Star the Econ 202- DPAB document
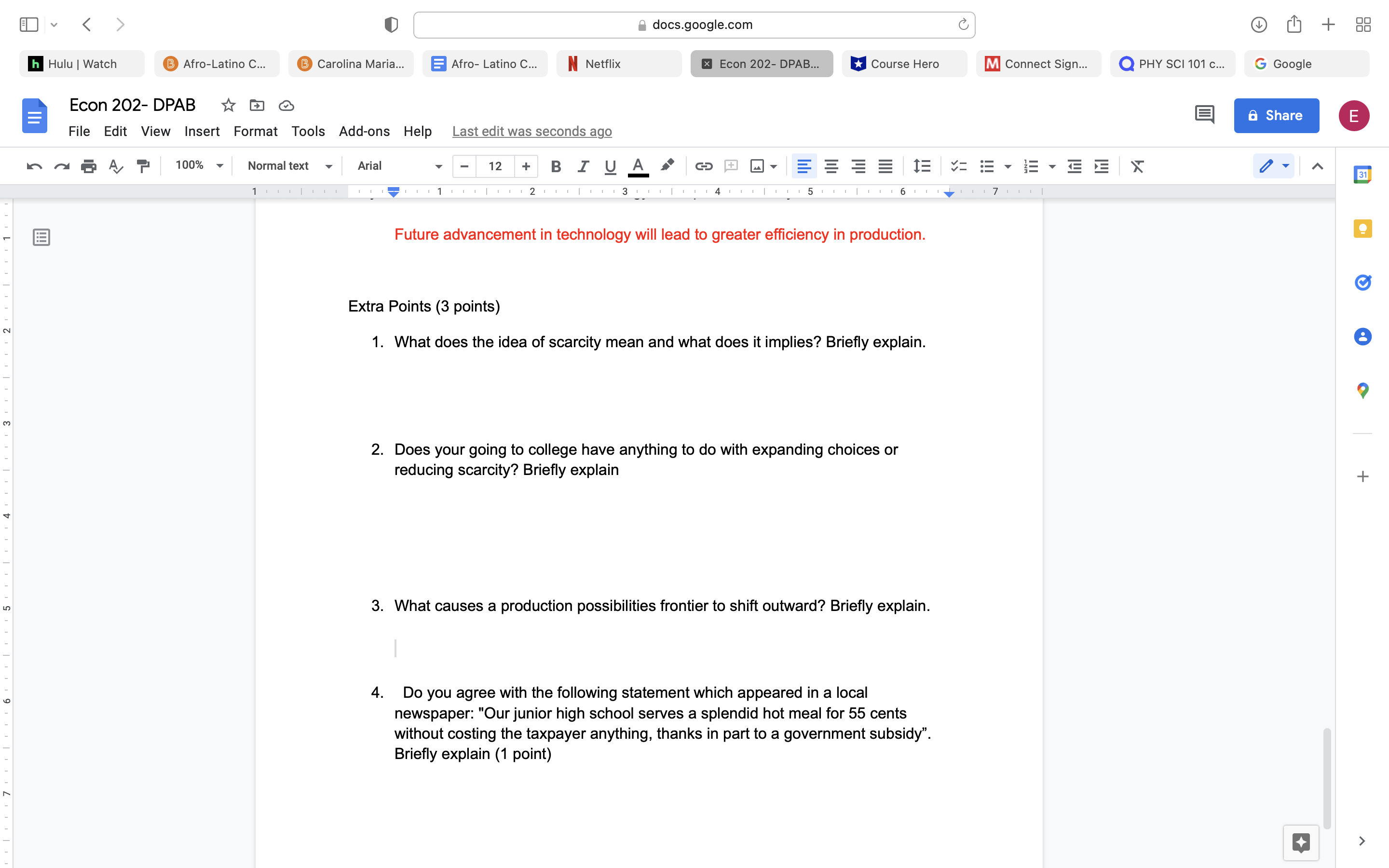The height and width of the screenshot is (868, 1389). [x=229, y=105]
